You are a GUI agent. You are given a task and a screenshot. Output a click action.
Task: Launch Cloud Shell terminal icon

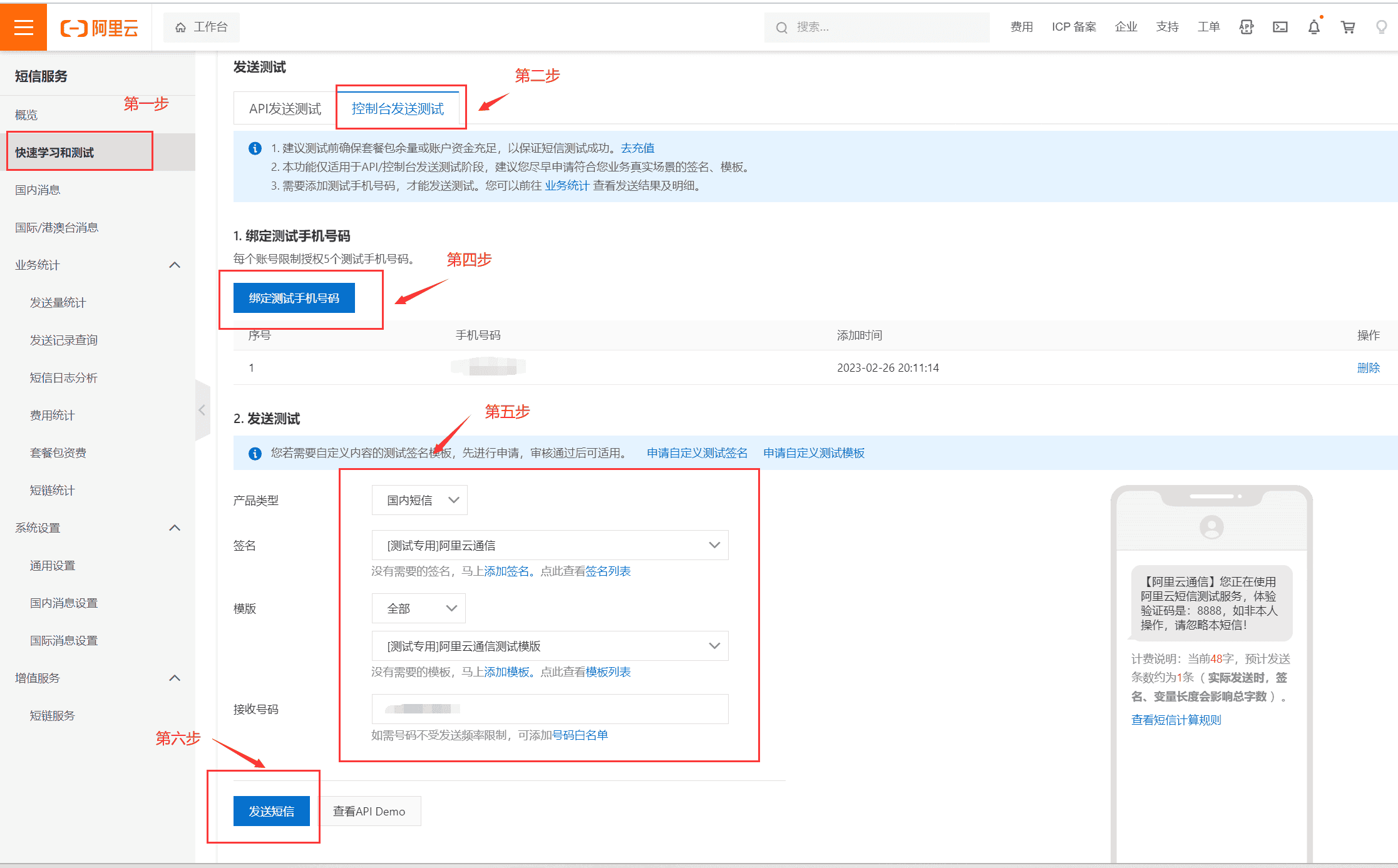pyautogui.click(x=1280, y=27)
